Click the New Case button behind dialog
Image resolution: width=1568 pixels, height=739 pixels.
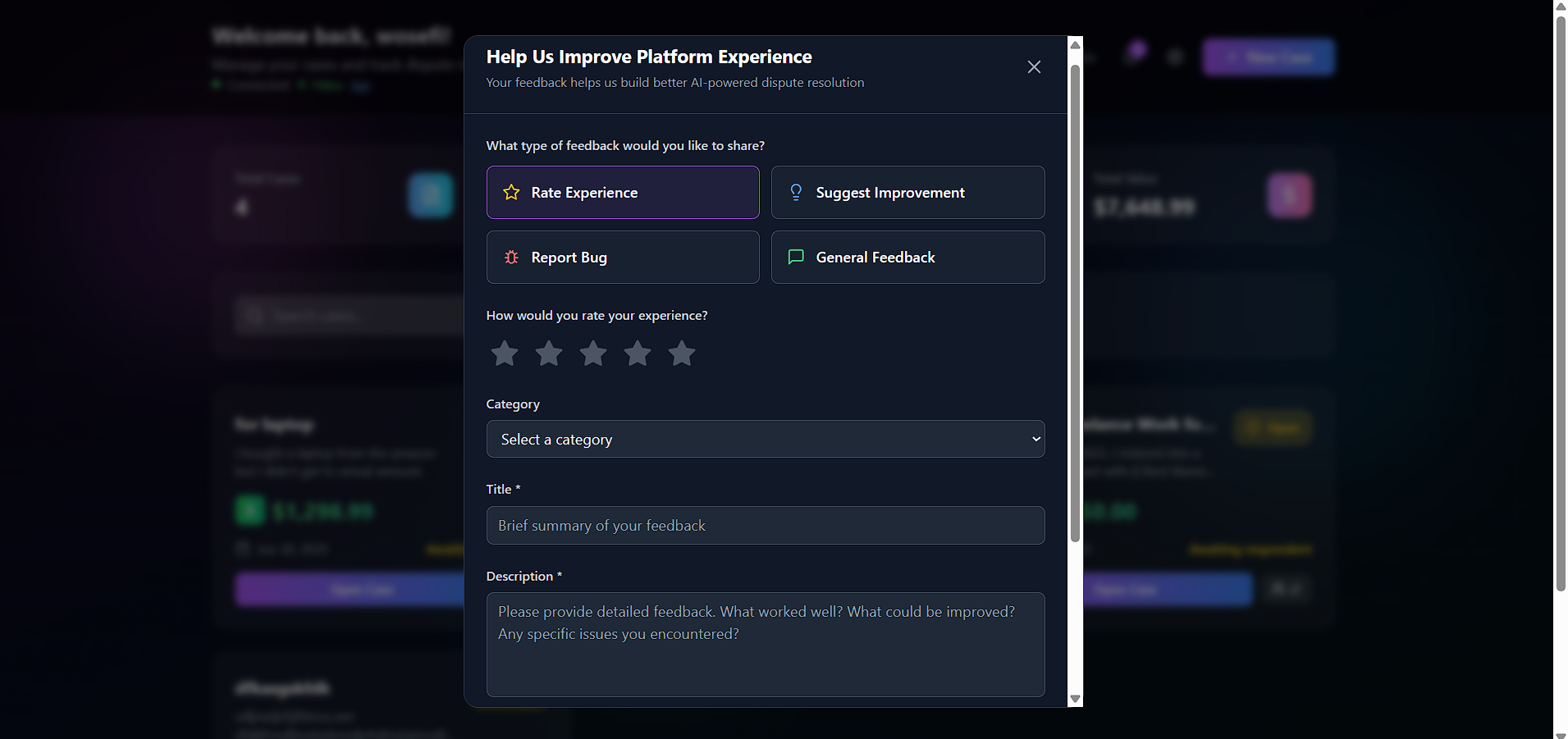pos(1269,57)
